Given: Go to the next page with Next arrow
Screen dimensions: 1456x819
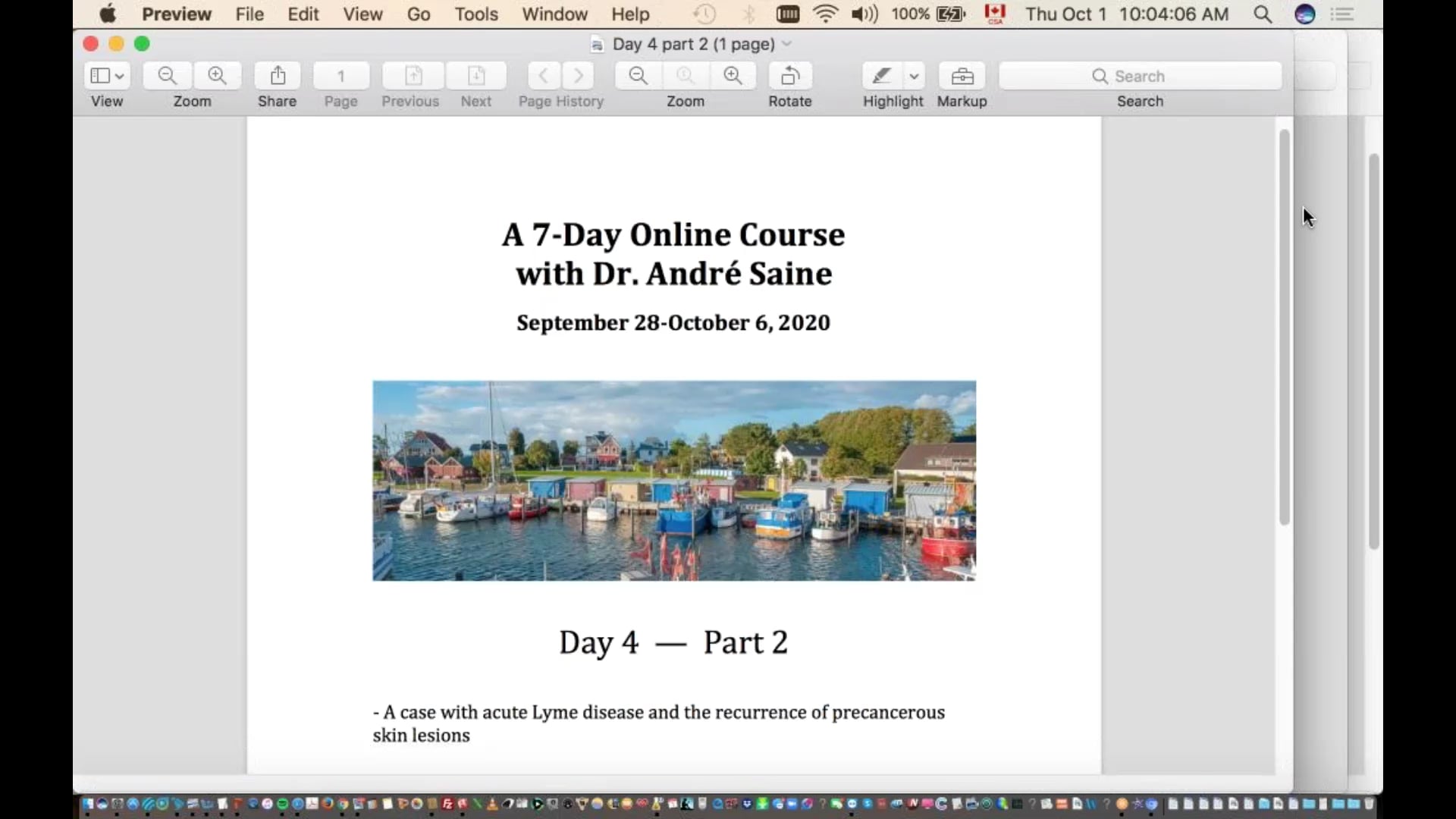Looking at the screenshot, I should (x=475, y=76).
